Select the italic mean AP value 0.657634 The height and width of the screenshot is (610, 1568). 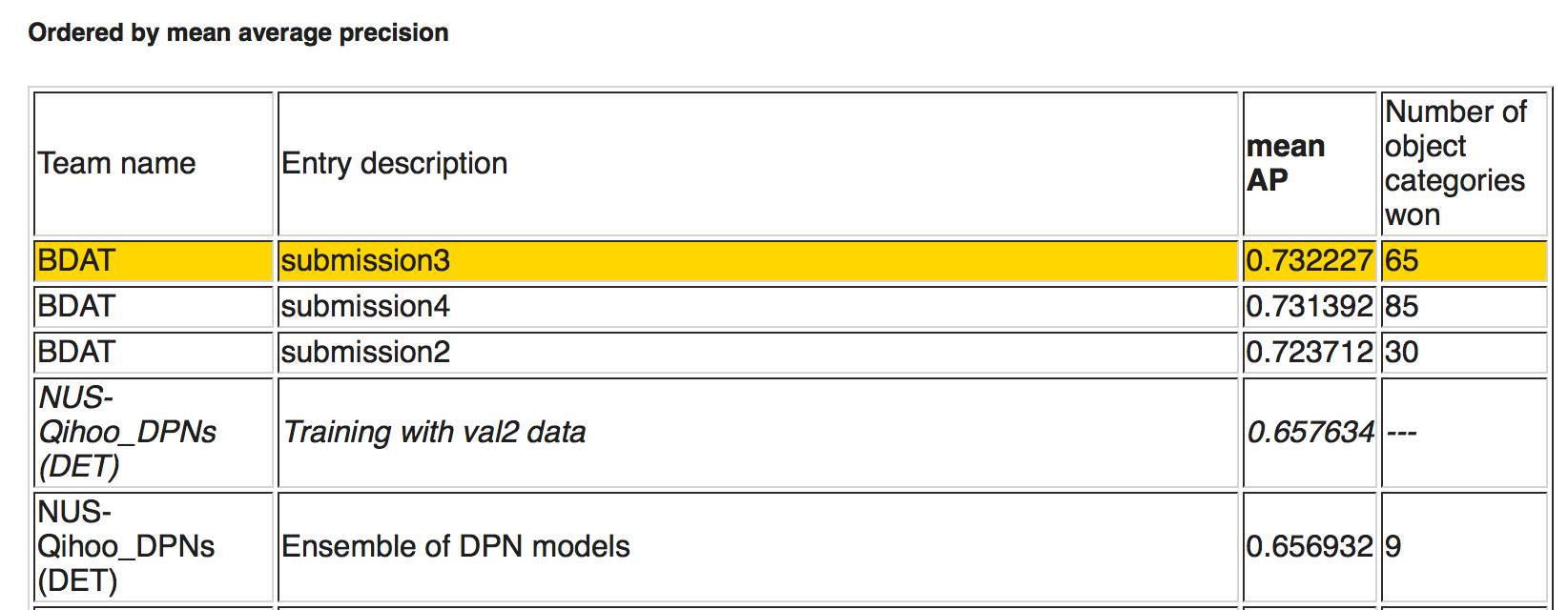tap(1310, 433)
